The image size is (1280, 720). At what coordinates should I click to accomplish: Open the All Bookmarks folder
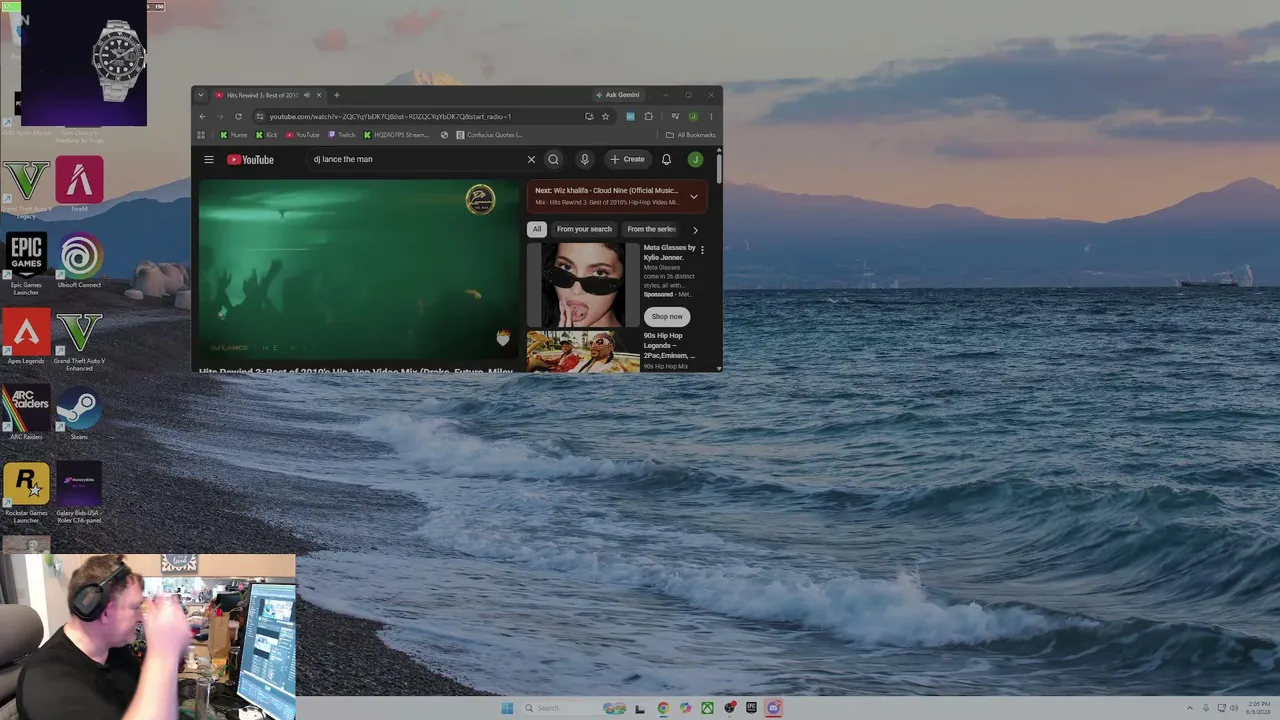pos(691,135)
